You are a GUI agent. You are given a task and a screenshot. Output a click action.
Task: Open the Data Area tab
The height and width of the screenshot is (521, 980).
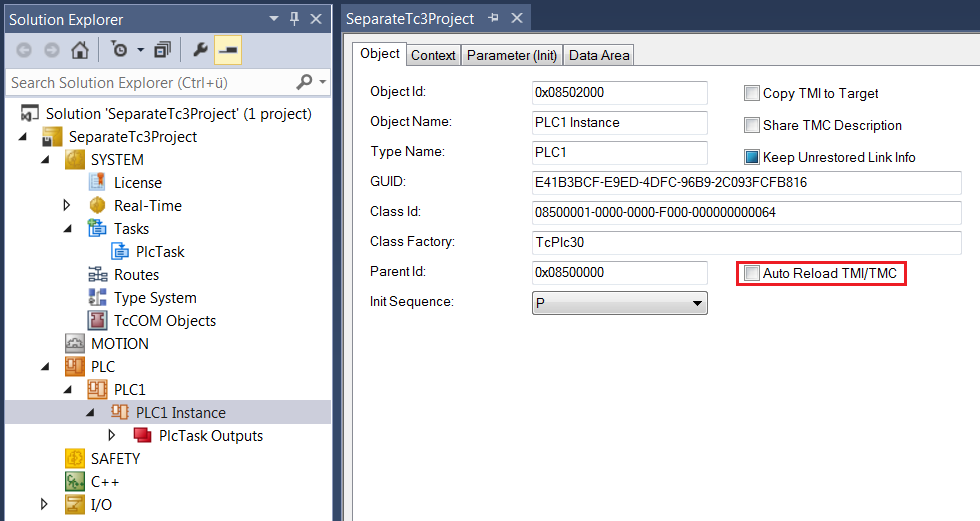point(599,56)
